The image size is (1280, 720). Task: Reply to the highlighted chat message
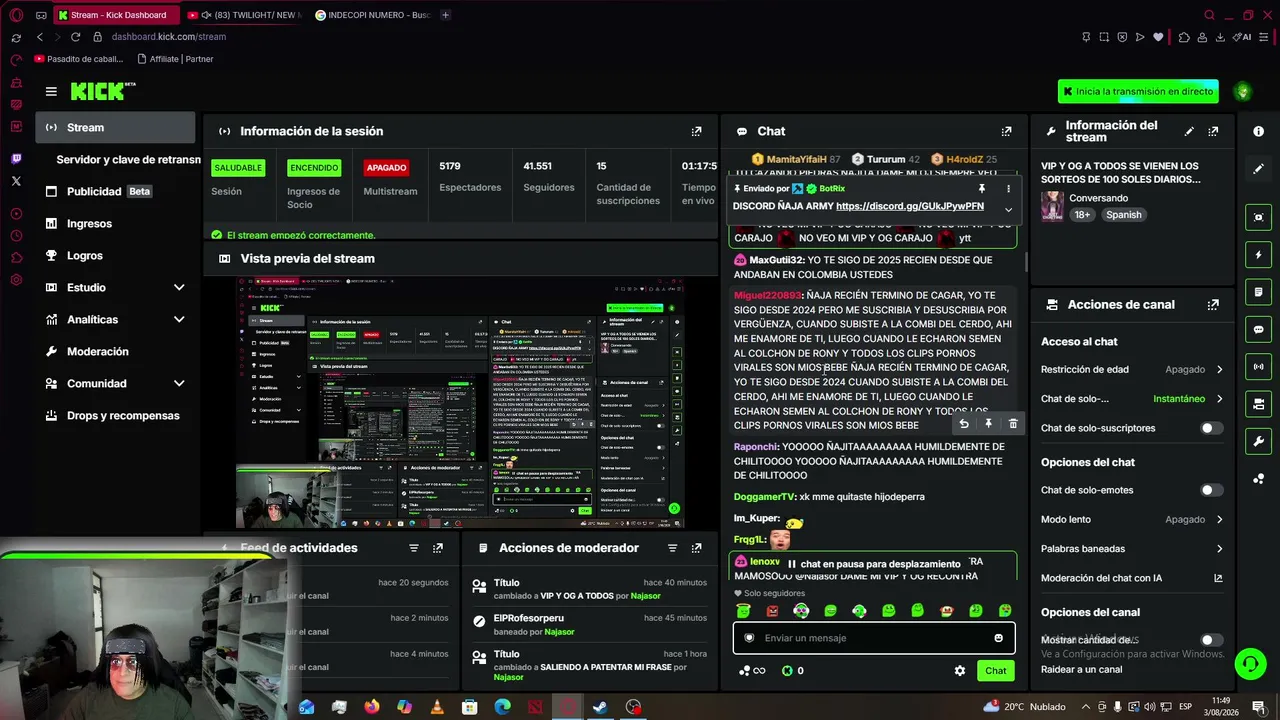coord(964,424)
